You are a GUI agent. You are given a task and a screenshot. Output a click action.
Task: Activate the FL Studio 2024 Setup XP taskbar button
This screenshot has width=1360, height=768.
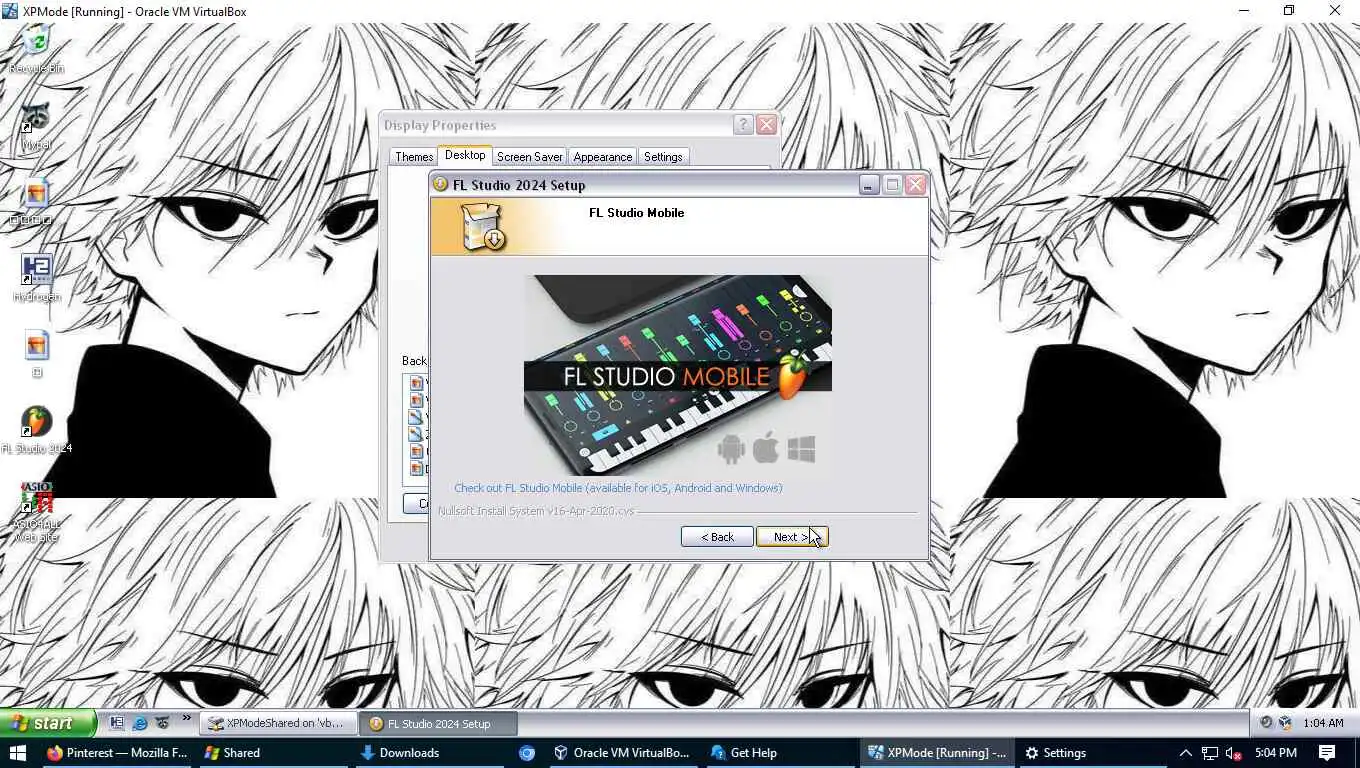tap(439, 723)
